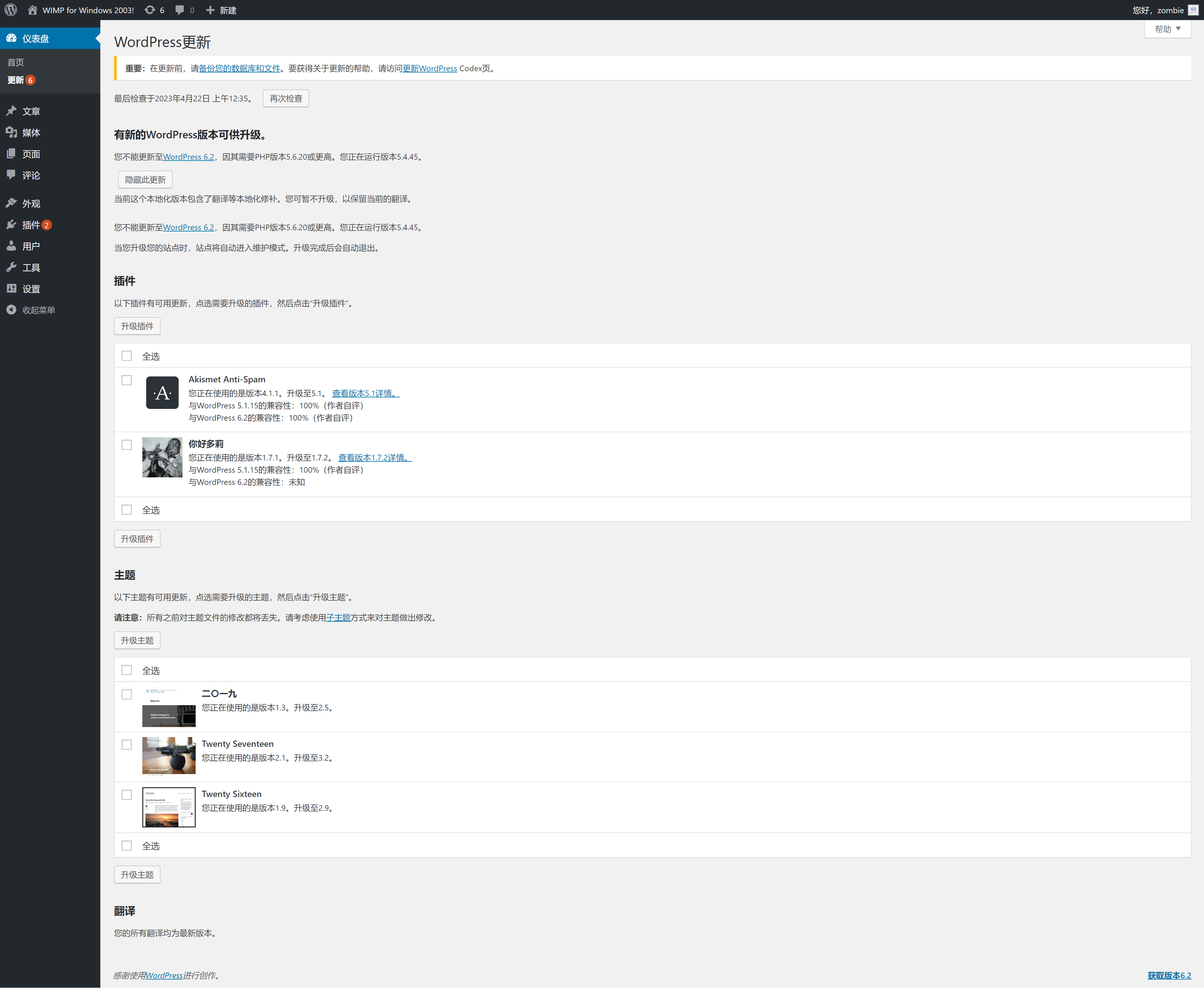Click the red 6 badge beside 更新

(x=31, y=80)
